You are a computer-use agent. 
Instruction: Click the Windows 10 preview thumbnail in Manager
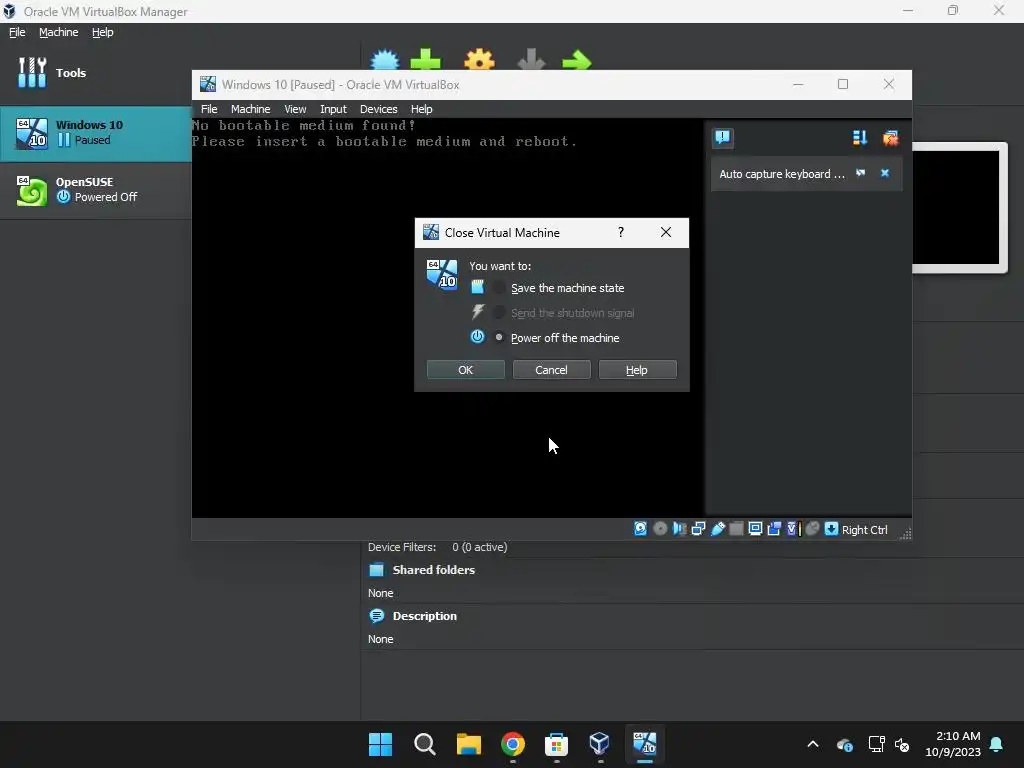pyautogui.click(x=956, y=207)
